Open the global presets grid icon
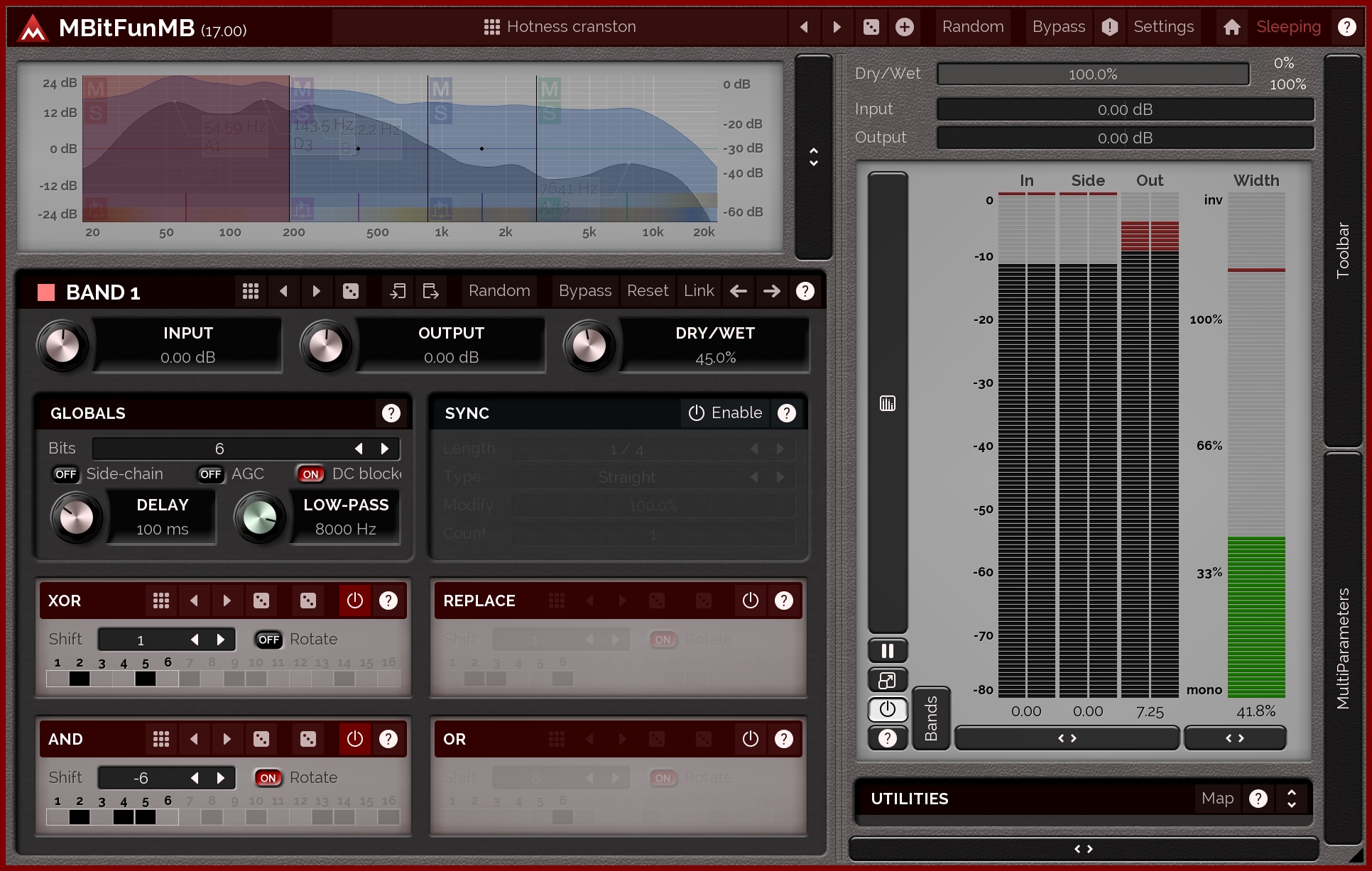The width and height of the screenshot is (1372, 871). [x=491, y=27]
